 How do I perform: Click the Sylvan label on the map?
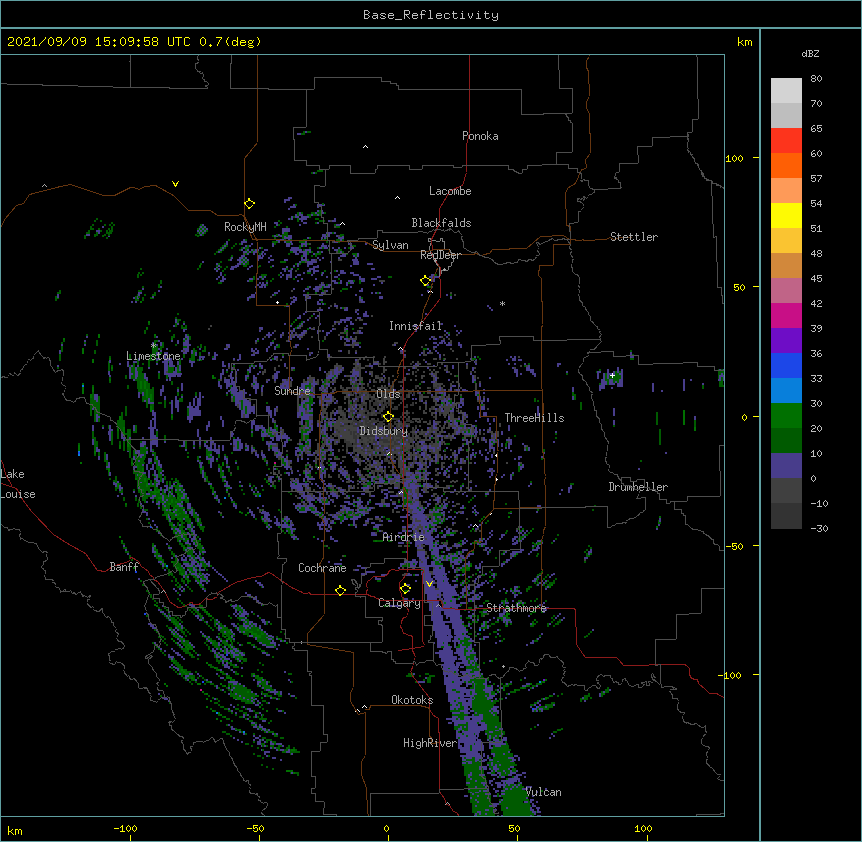(390, 245)
